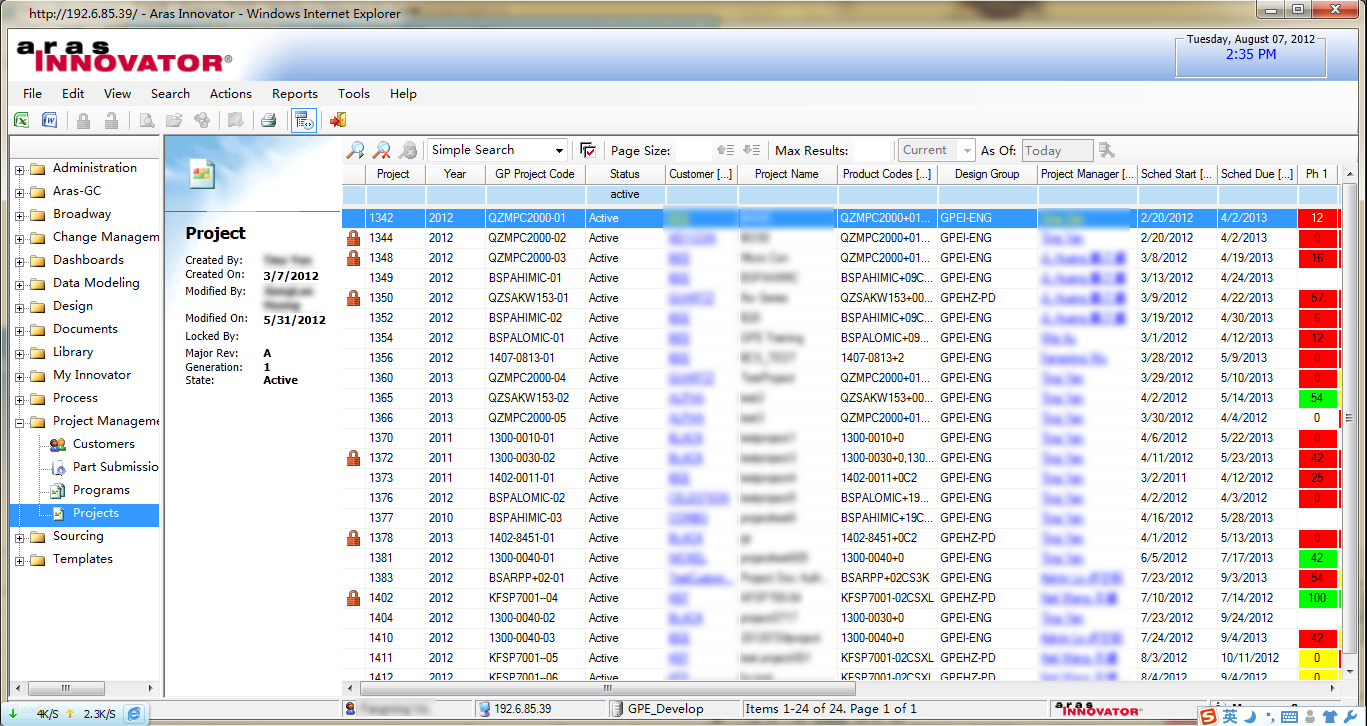Expand the Change Management folder
Image resolution: width=1367 pixels, height=726 pixels.
click(x=19, y=238)
